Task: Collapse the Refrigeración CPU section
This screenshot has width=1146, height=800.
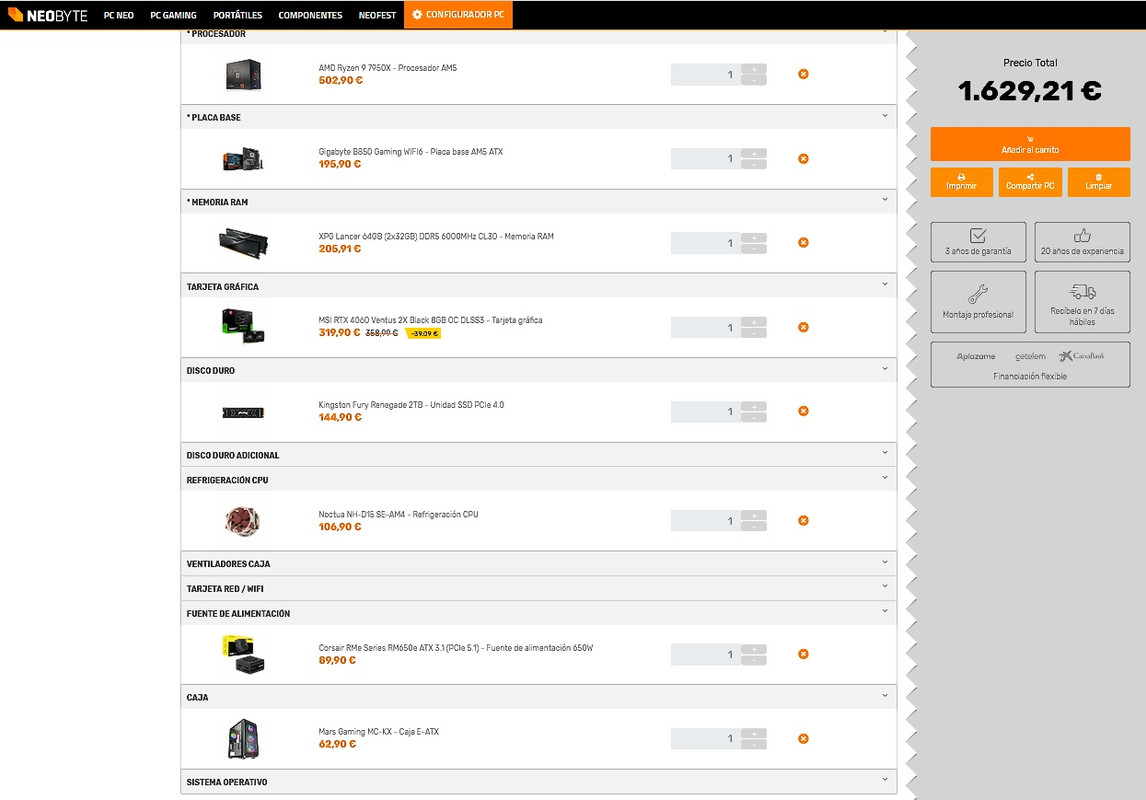Action: point(885,479)
